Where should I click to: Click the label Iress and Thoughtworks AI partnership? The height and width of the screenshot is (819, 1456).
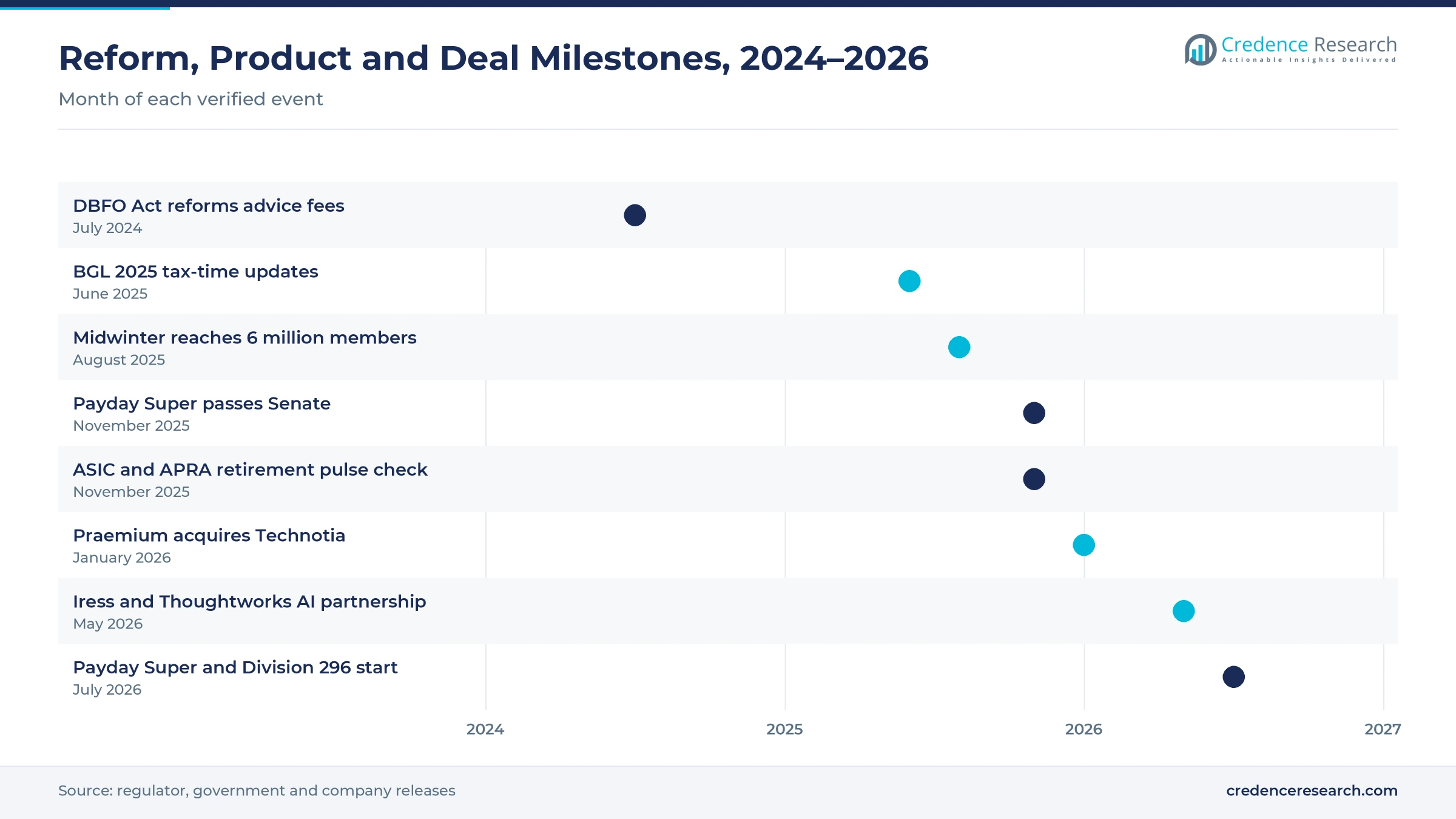coord(249,601)
